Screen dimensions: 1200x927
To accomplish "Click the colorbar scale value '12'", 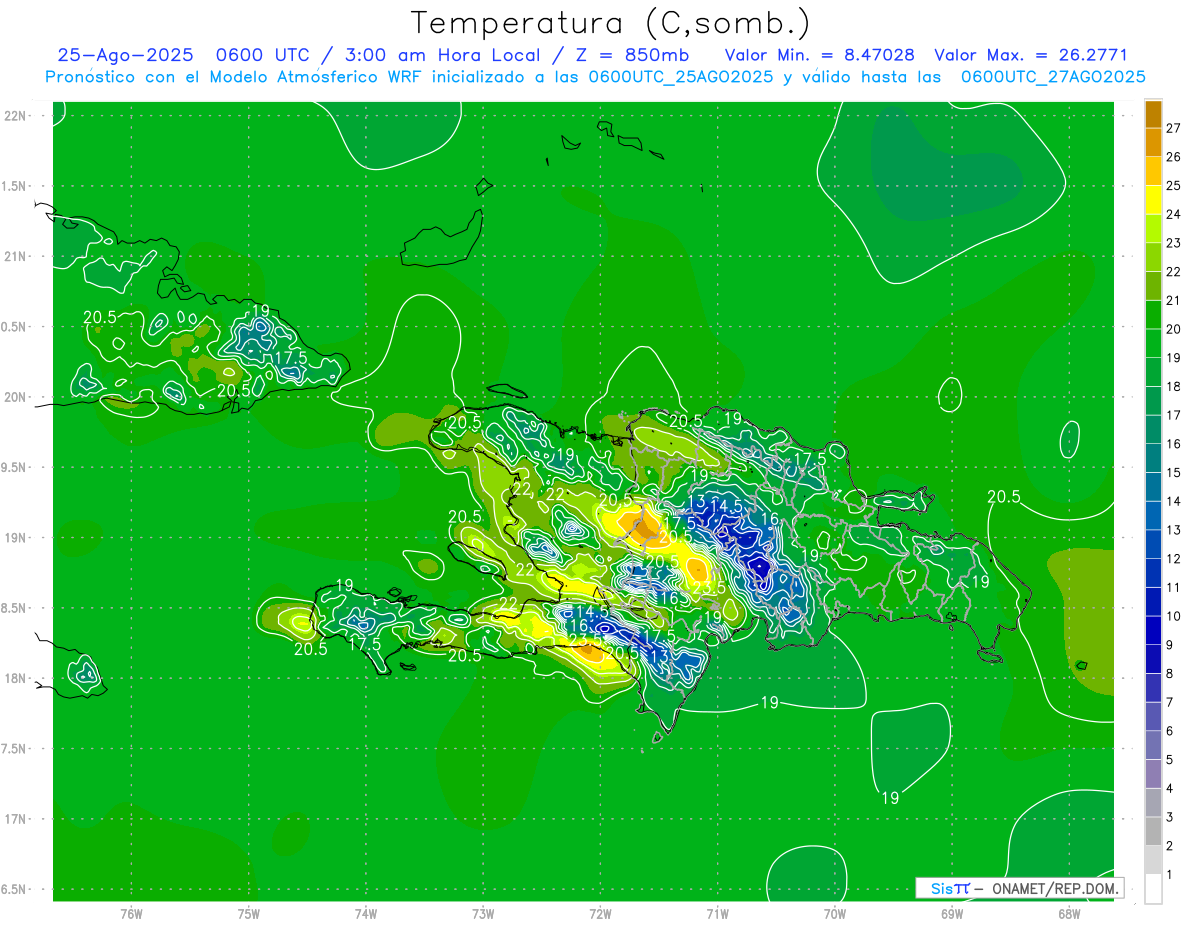I will tap(1173, 559).
